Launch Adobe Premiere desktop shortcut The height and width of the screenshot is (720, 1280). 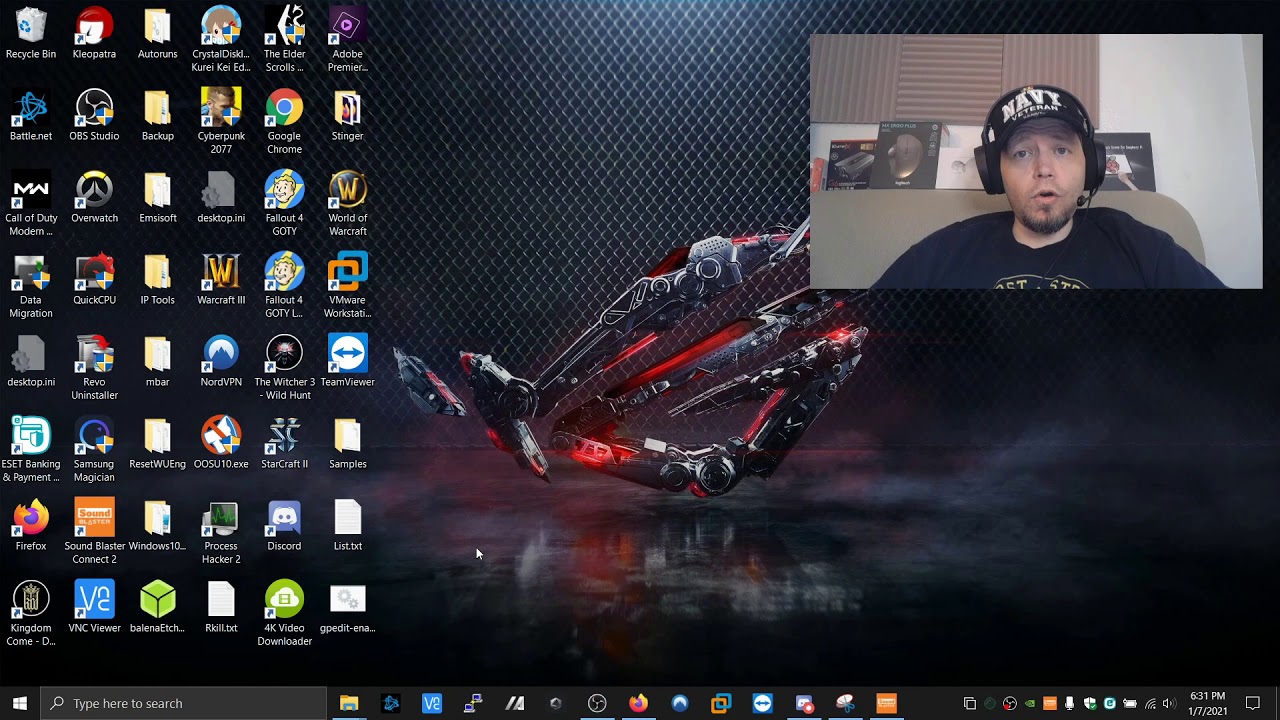coord(347,40)
